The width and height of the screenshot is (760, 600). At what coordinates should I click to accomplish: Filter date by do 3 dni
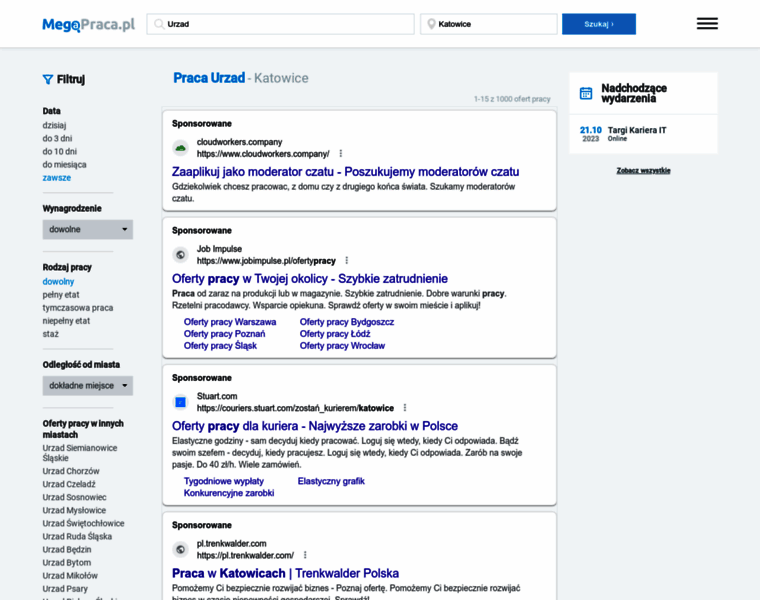pos(57,139)
